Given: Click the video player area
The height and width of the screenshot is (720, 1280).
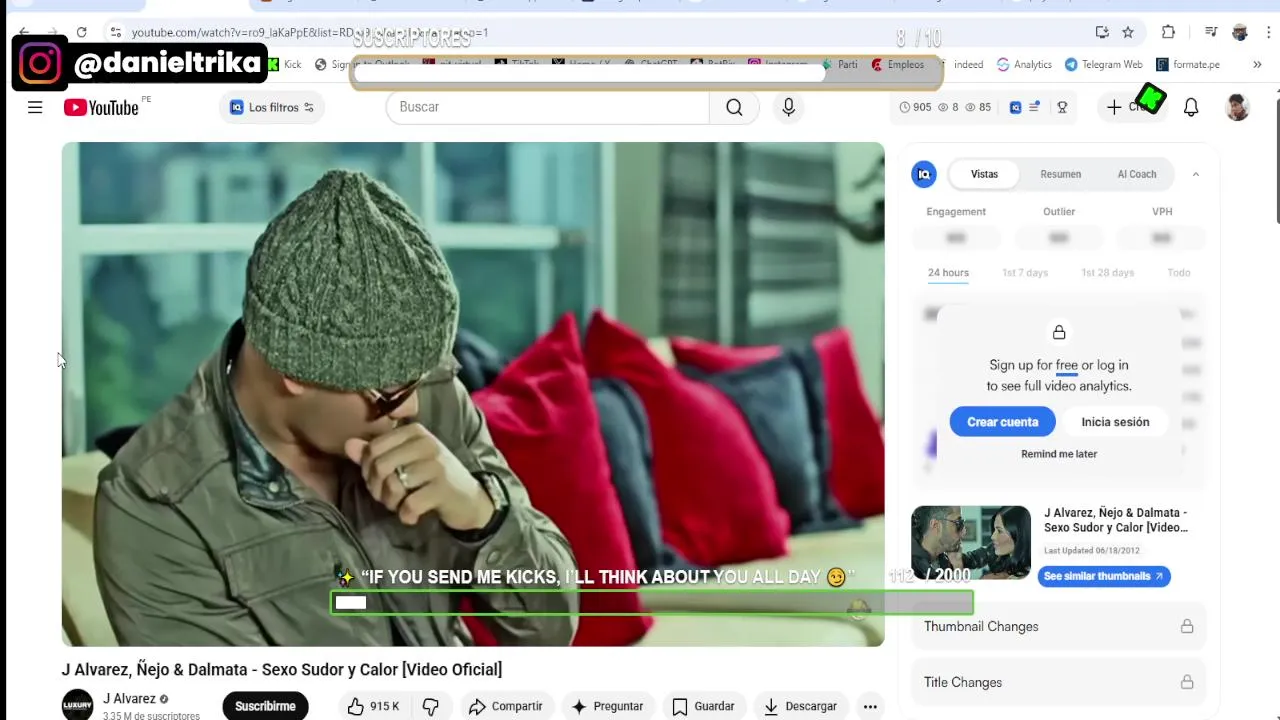Looking at the screenshot, I should pyautogui.click(x=473, y=394).
